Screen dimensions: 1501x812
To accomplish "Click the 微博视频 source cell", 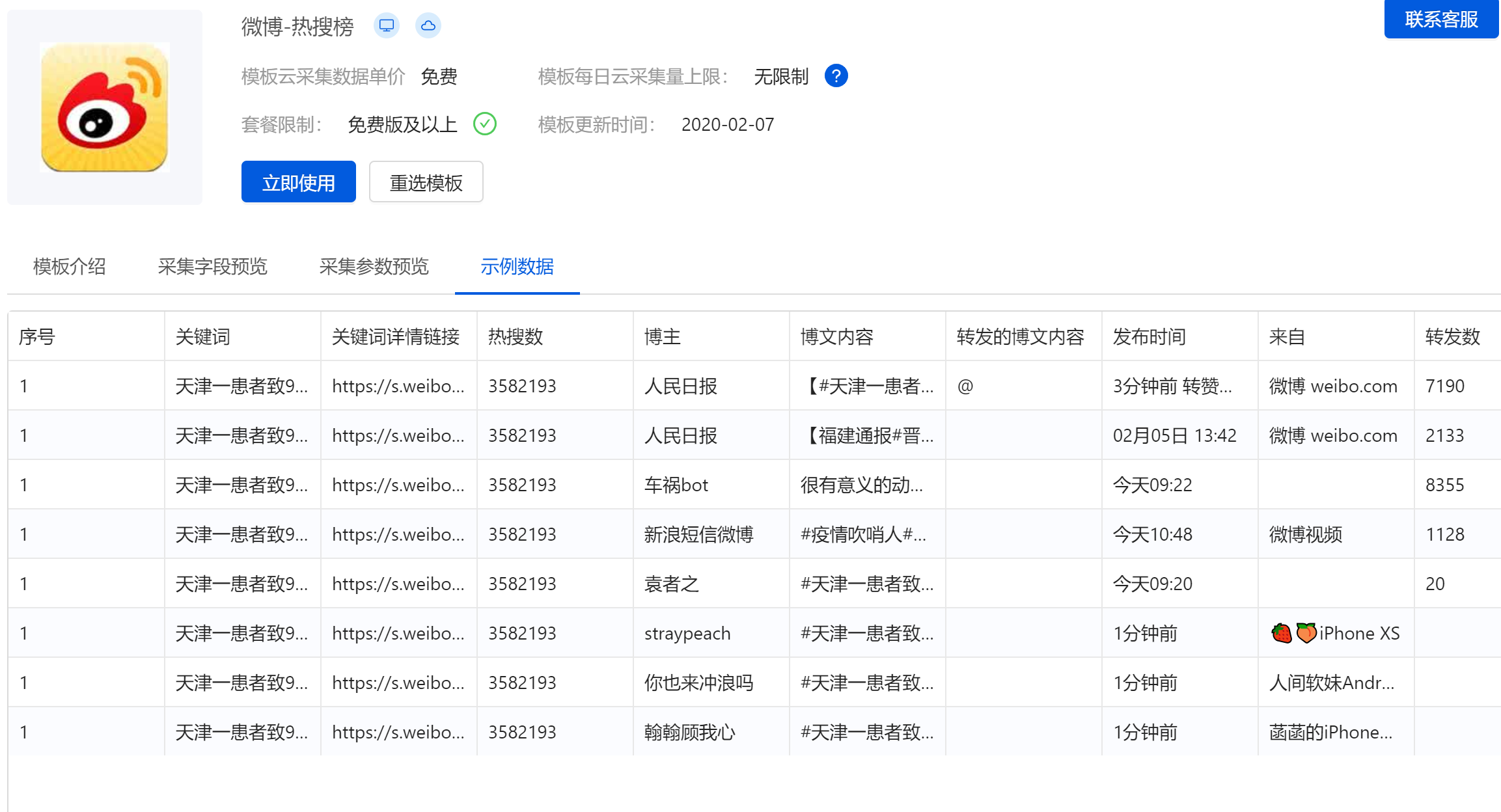I will 1305,535.
